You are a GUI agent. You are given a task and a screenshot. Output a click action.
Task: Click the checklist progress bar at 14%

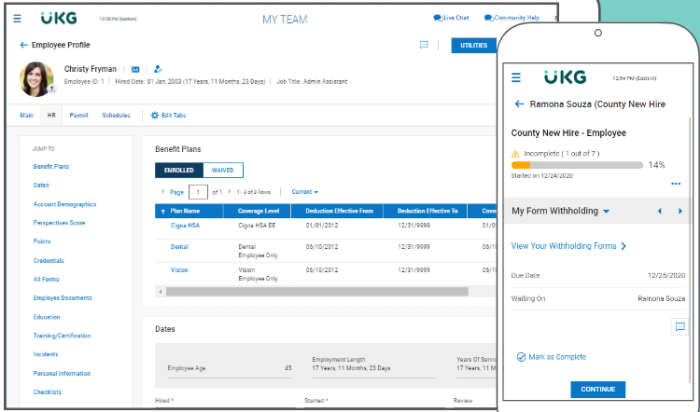tap(577, 165)
